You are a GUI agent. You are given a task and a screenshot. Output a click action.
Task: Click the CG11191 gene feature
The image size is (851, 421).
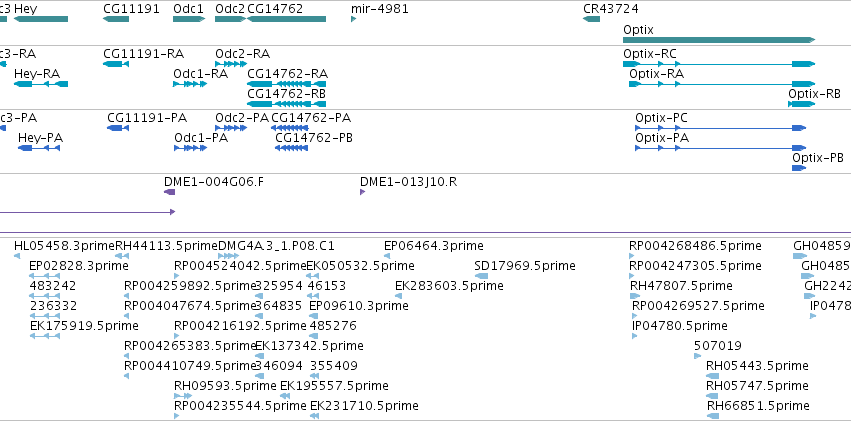click(x=116, y=19)
